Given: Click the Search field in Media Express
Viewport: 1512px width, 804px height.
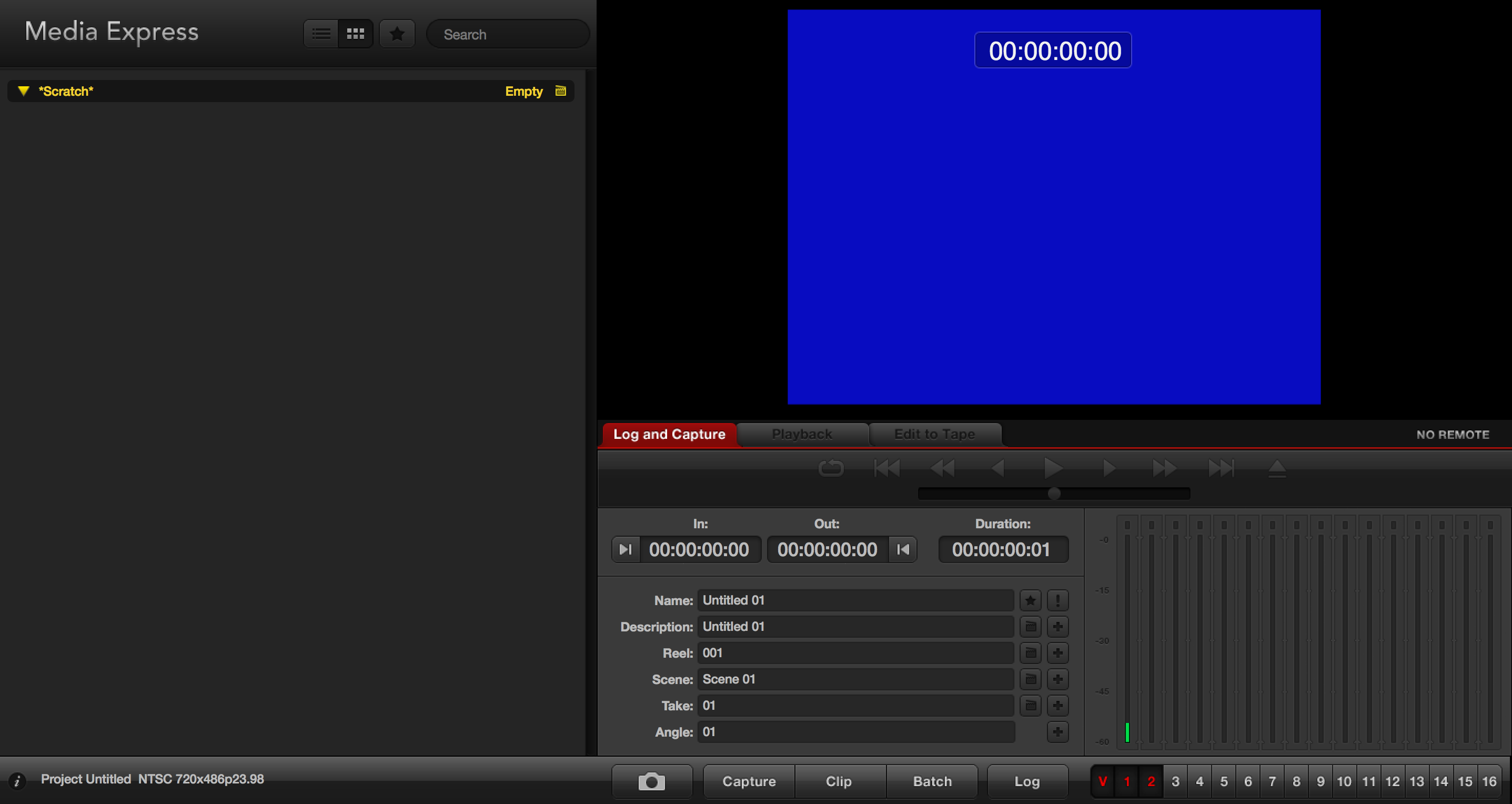Looking at the screenshot, I should click(x=508, y=34).
